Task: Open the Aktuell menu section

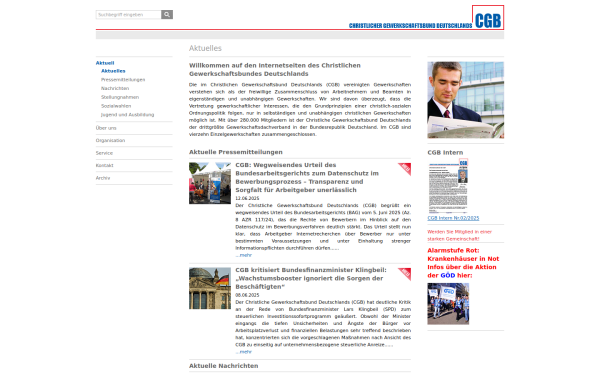Action: coord(105,63)
